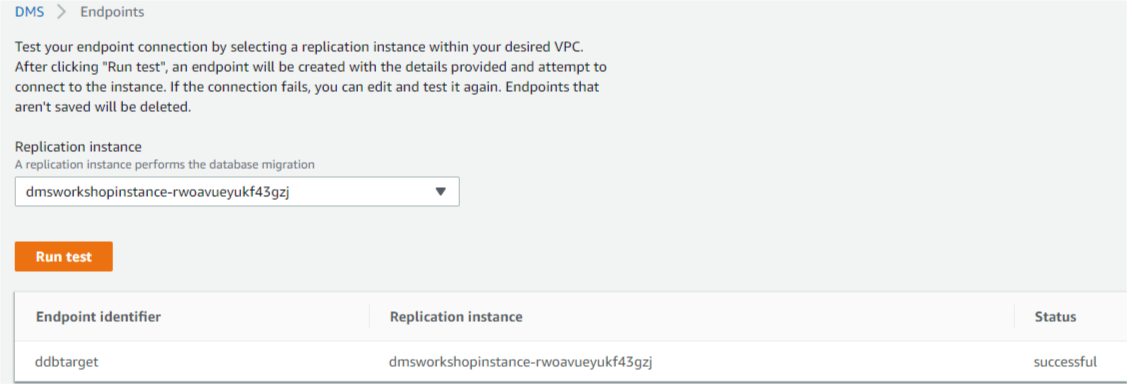The image size is (1132, 389).
Task: Select the ddbtarget endpoint cell
Action: click(x=66, y=362)
